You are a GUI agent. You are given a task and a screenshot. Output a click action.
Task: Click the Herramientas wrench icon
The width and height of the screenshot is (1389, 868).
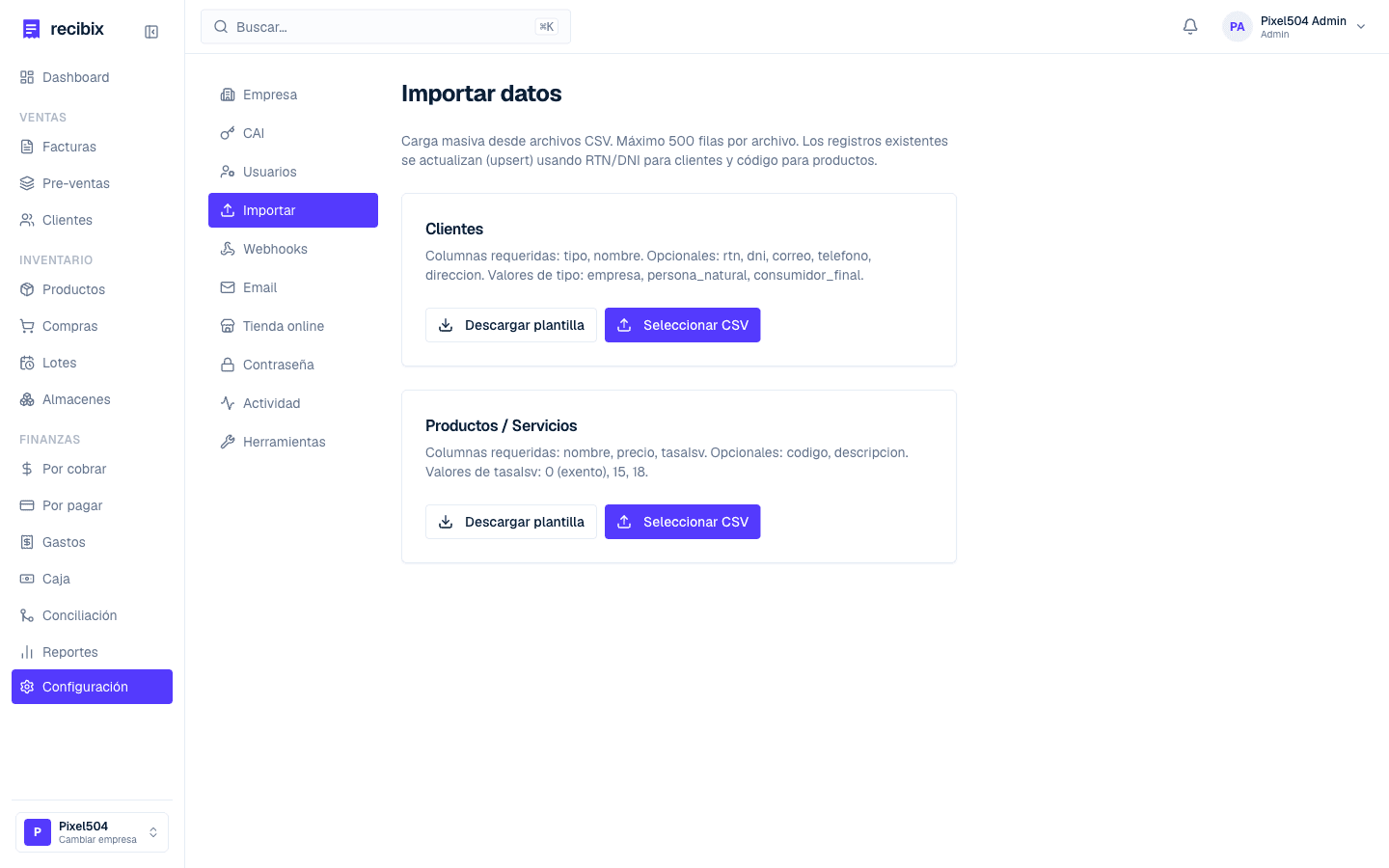coord(228,442)
